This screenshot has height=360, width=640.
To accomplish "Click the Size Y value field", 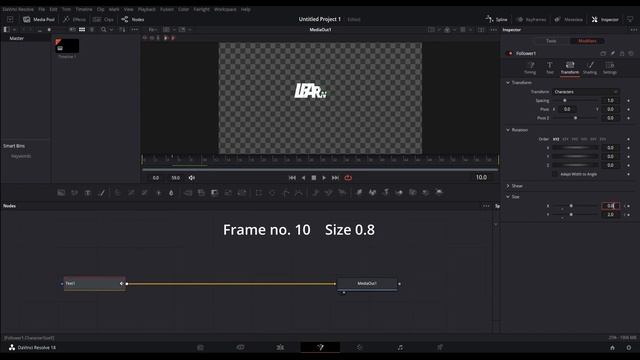I will tap(610, 214).
